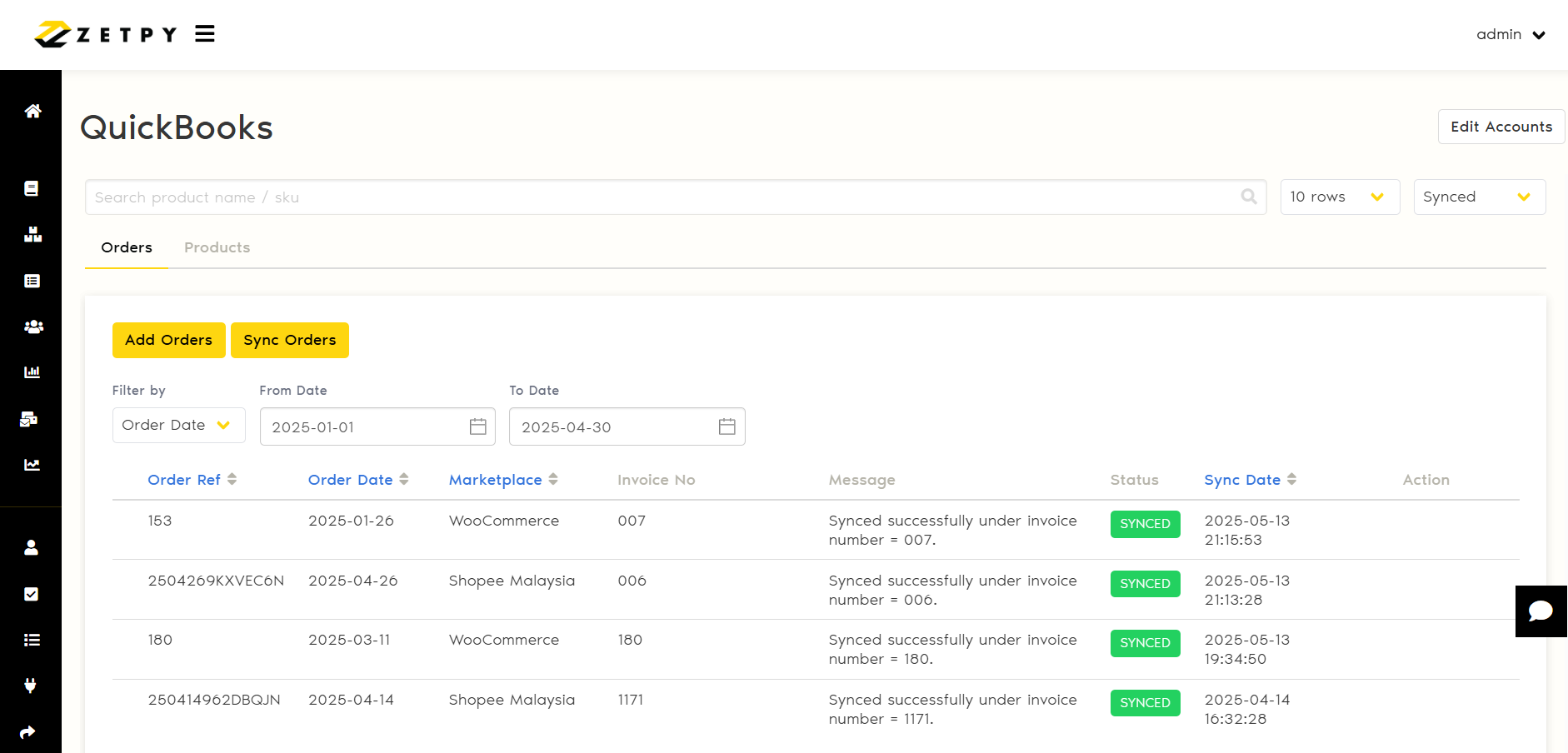This screenshot has width=1568, height=753.
Task: Click invoice number 1171 cell
Action: point(631,700)
